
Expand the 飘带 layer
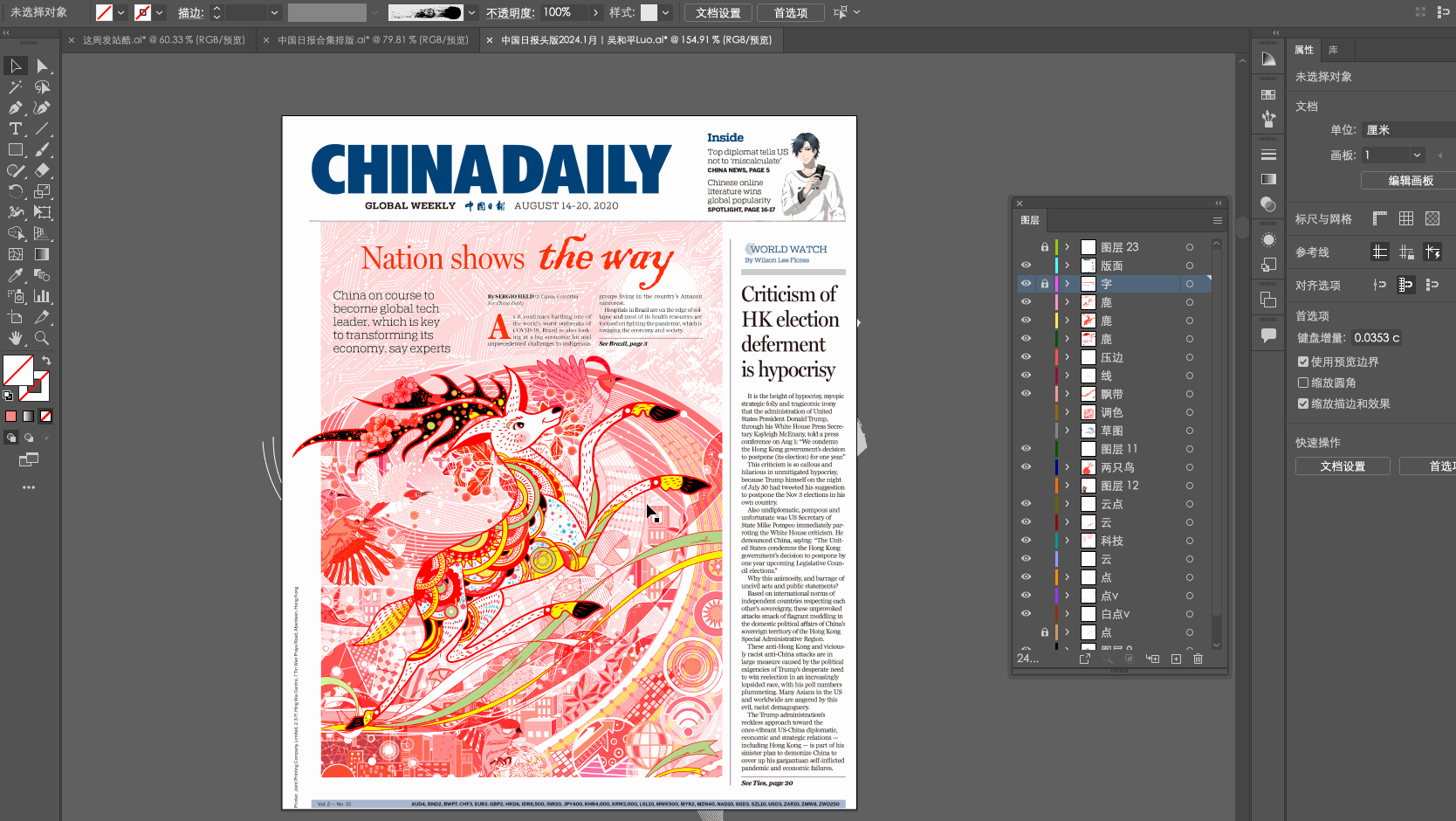click(x=1067, y=394)
